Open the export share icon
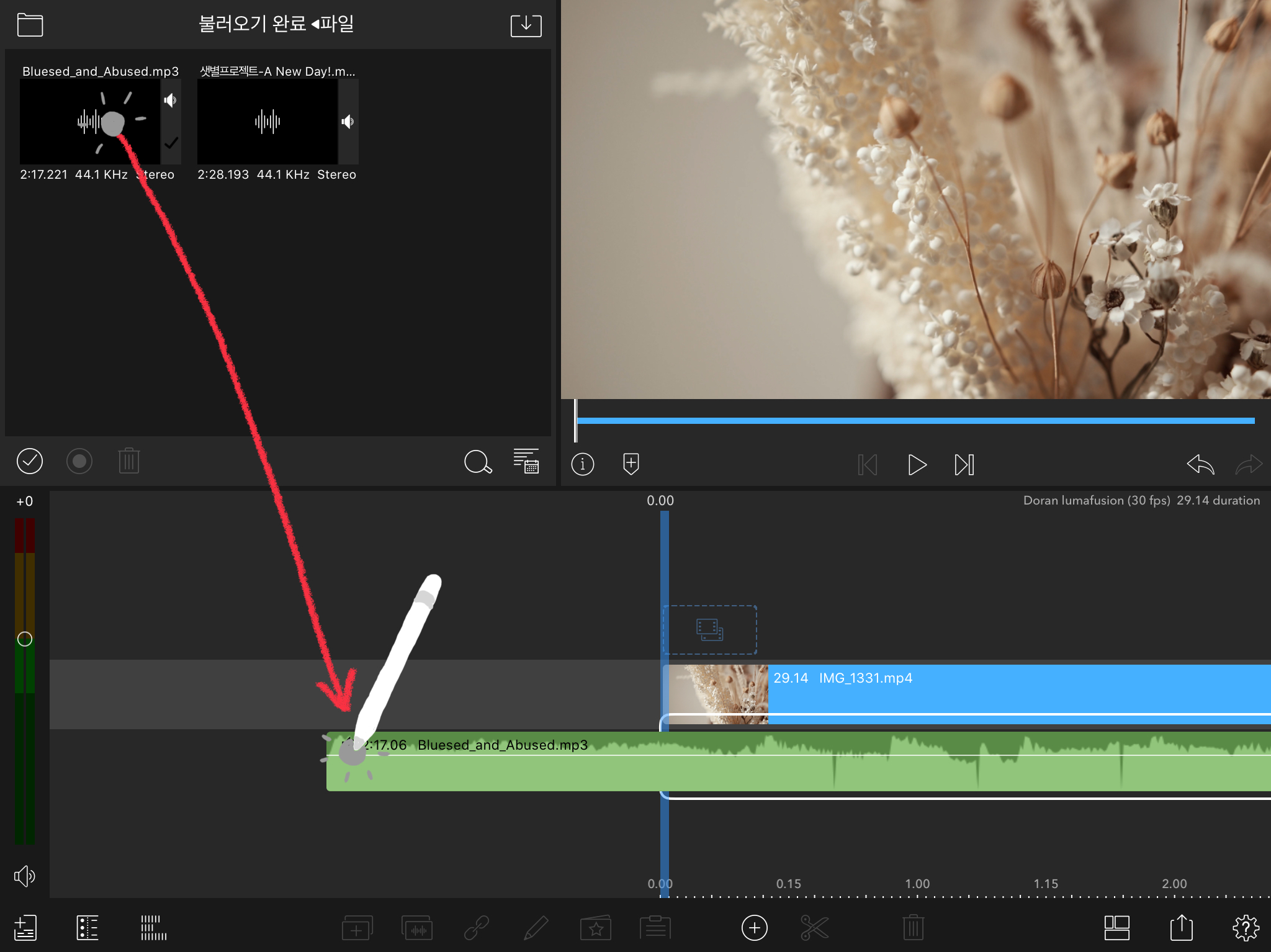Screen dimensions: 1271x952 (x=1181, y=928)
